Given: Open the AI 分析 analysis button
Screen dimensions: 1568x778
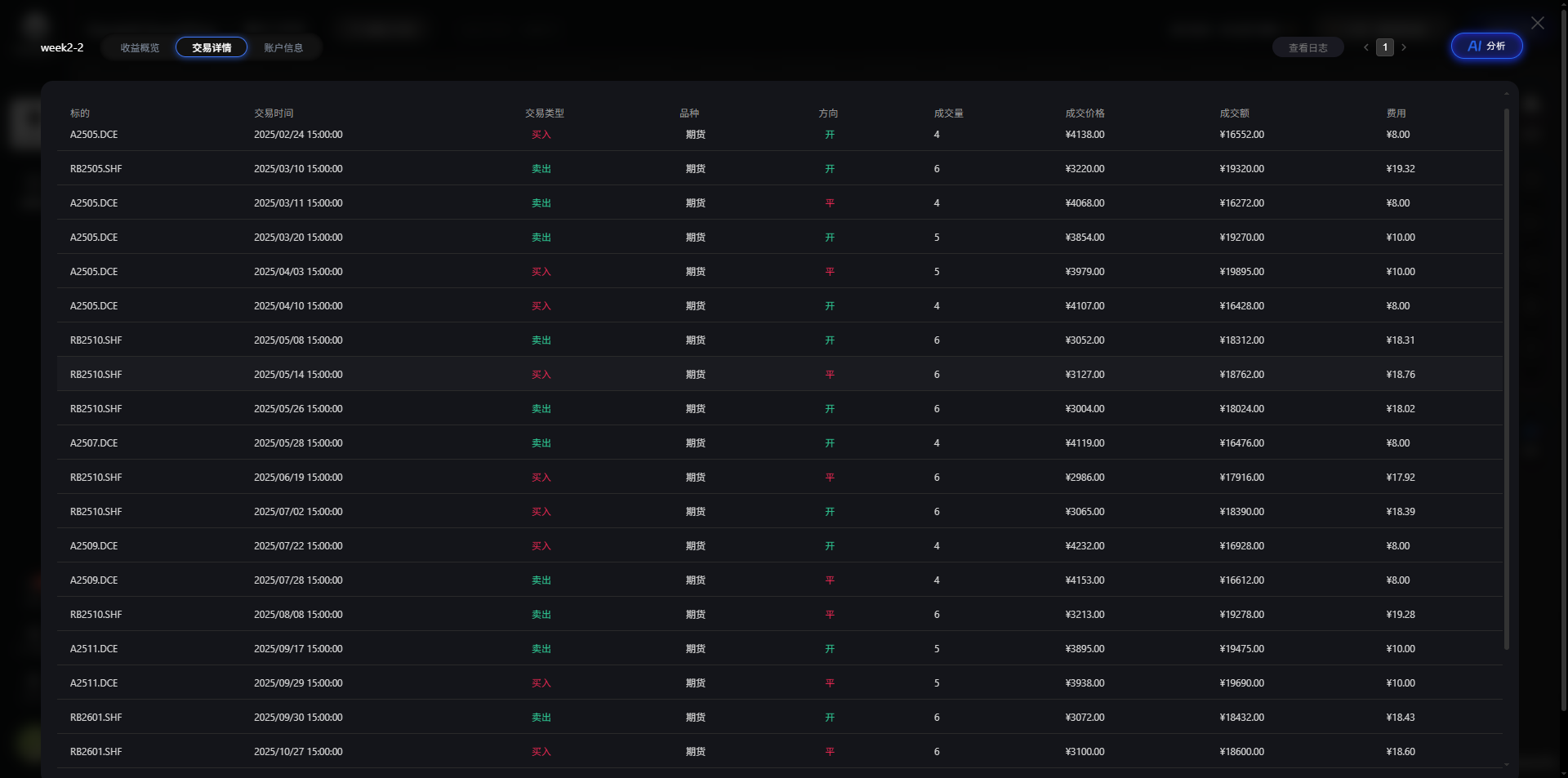Looking at the screenshot, I should point(1486,47).
